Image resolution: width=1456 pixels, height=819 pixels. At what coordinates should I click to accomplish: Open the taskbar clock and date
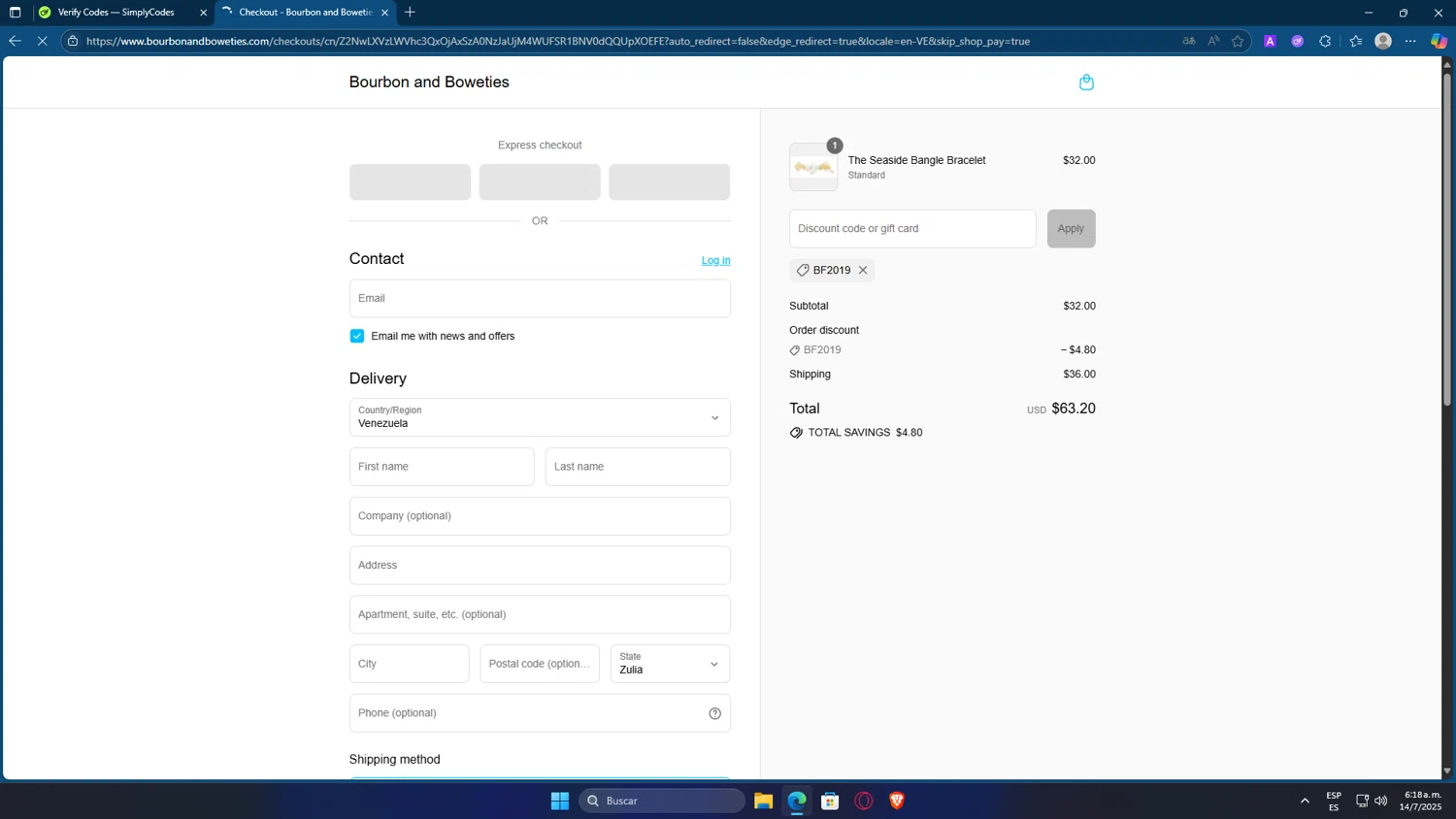point(1421,801)
